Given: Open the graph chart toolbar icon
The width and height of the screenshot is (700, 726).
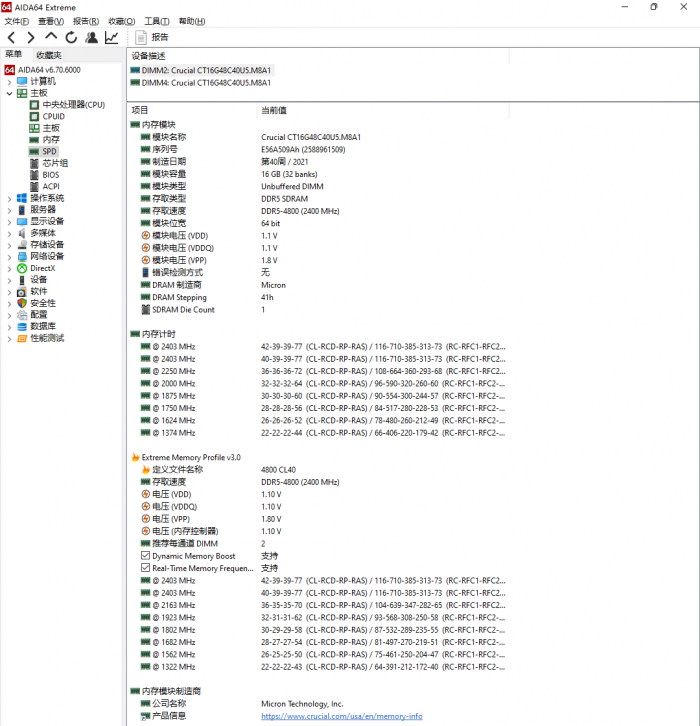Looking at the screenshot, I should point(112,38).
